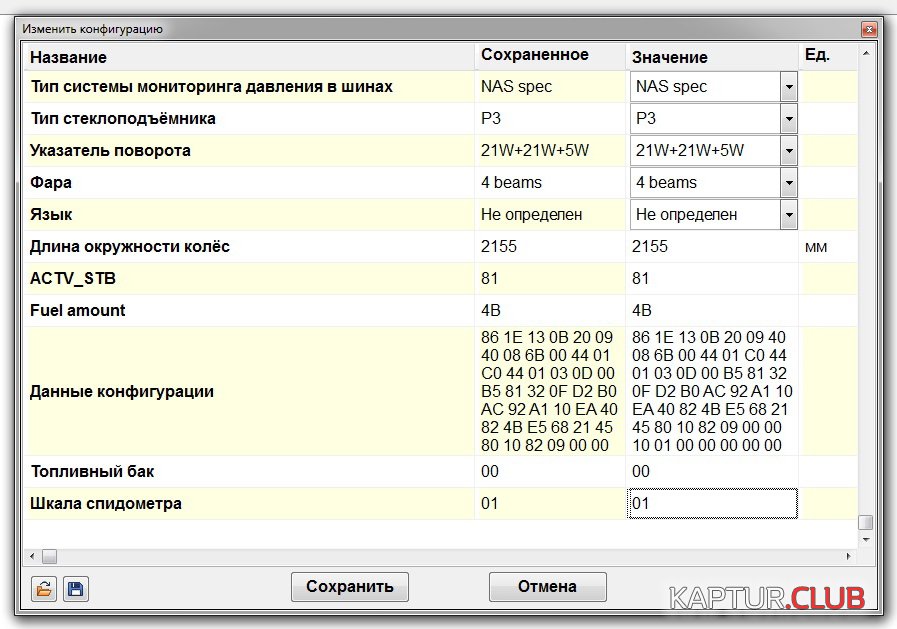This screenshot has width=897, height=629.
Task: Click the Шкала спидометра value input field
Action: (x=711, y=504)
